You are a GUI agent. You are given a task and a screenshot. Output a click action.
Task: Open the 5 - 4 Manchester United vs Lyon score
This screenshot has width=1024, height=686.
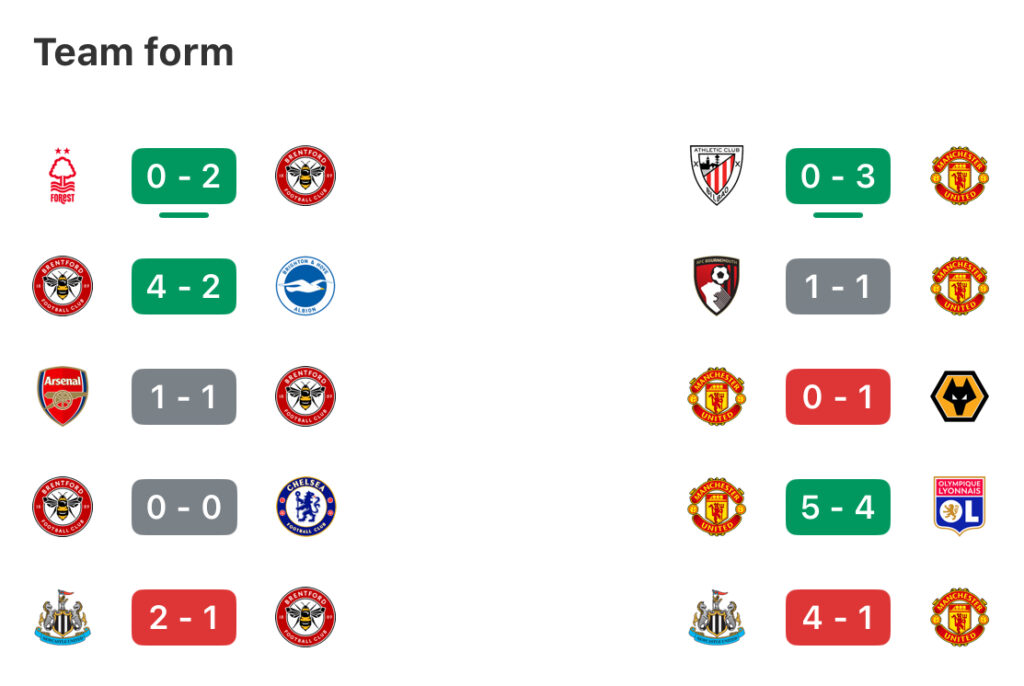pyautogui.click(x=838, y=507)
